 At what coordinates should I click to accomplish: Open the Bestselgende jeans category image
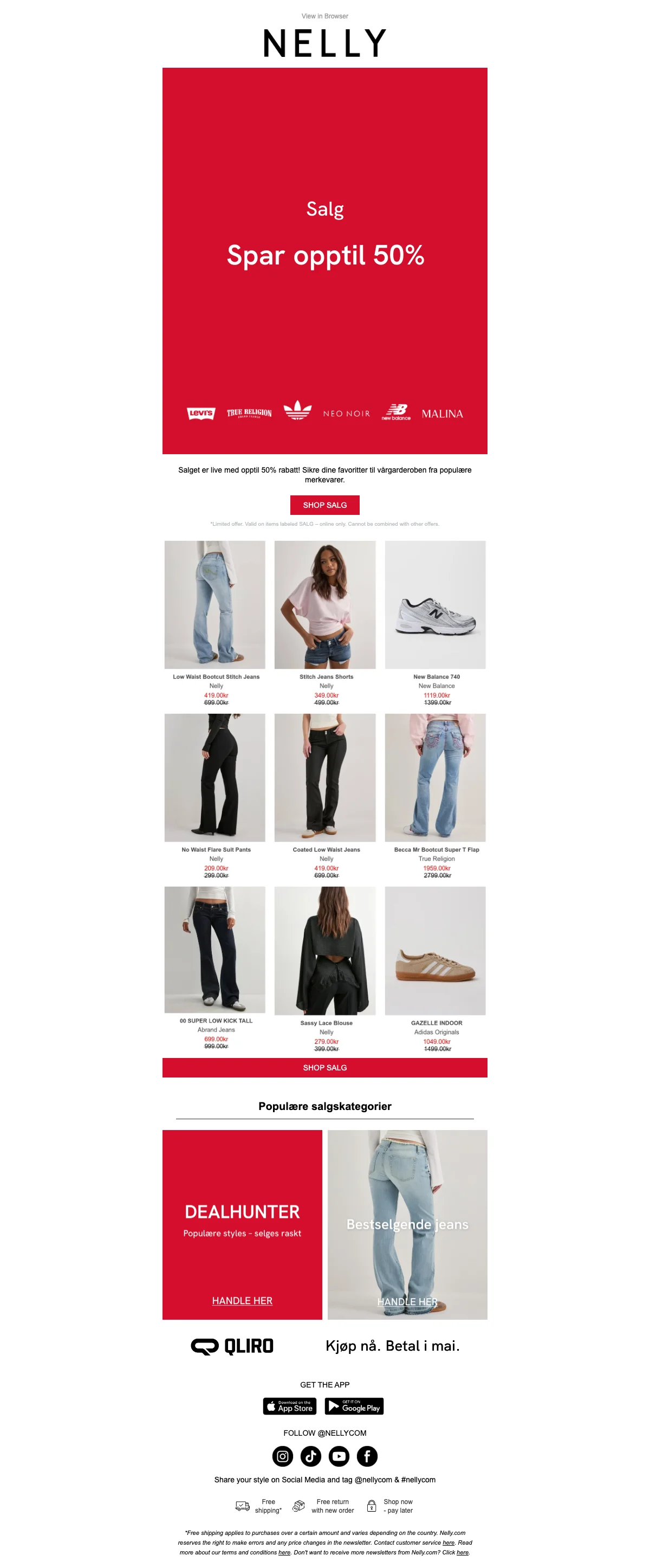407,1225
